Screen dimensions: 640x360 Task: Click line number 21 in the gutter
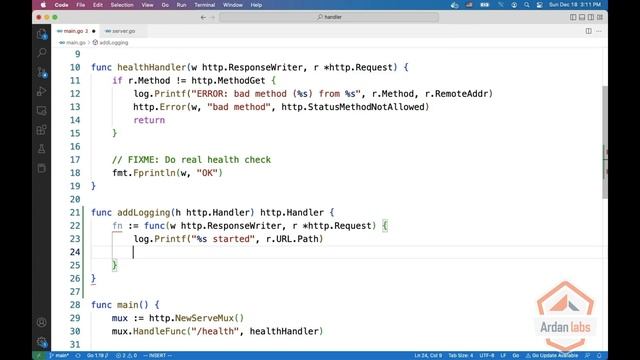coord(75,212)
